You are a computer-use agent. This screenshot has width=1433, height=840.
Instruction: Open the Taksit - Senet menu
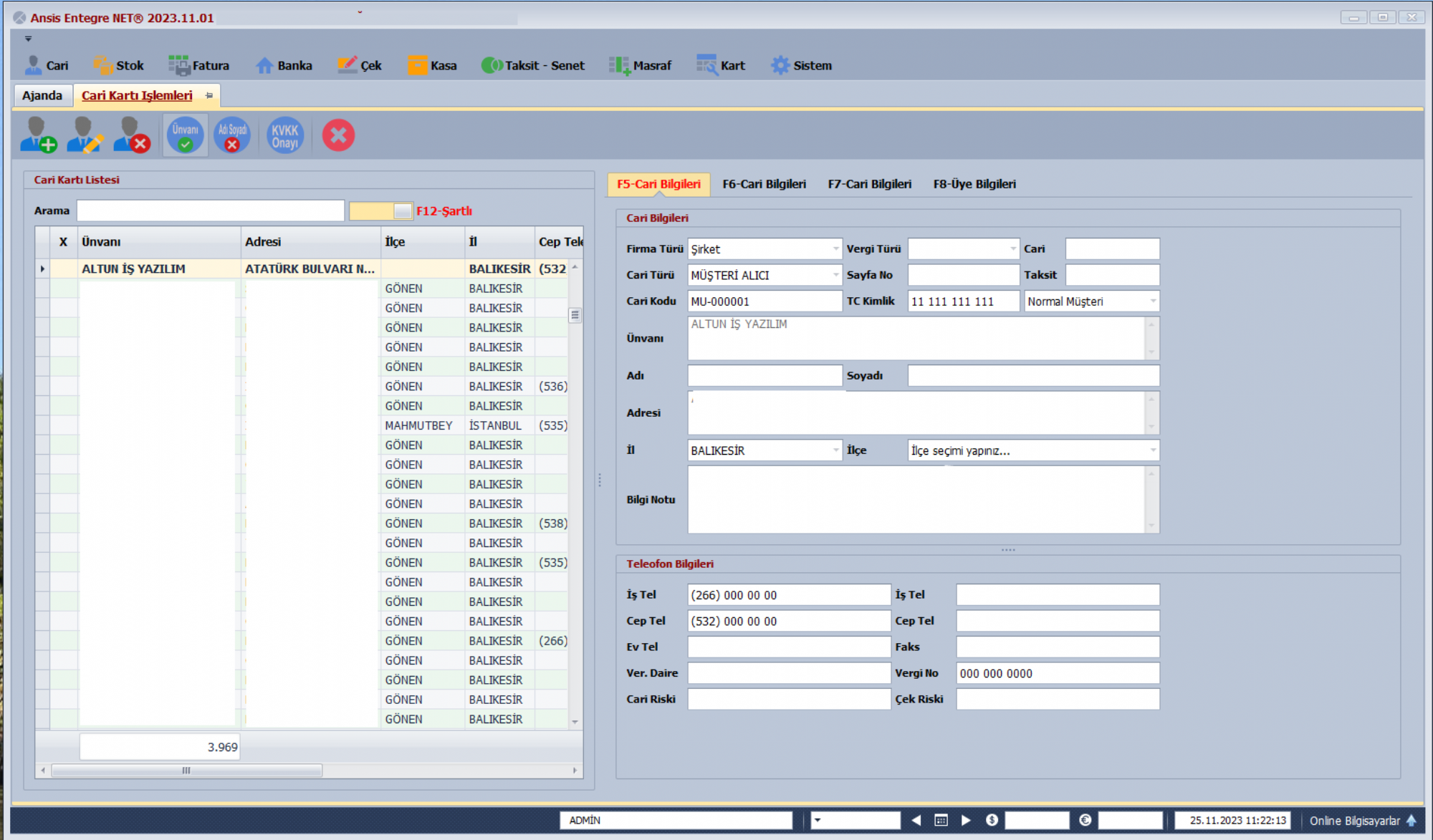pos(532,65)
